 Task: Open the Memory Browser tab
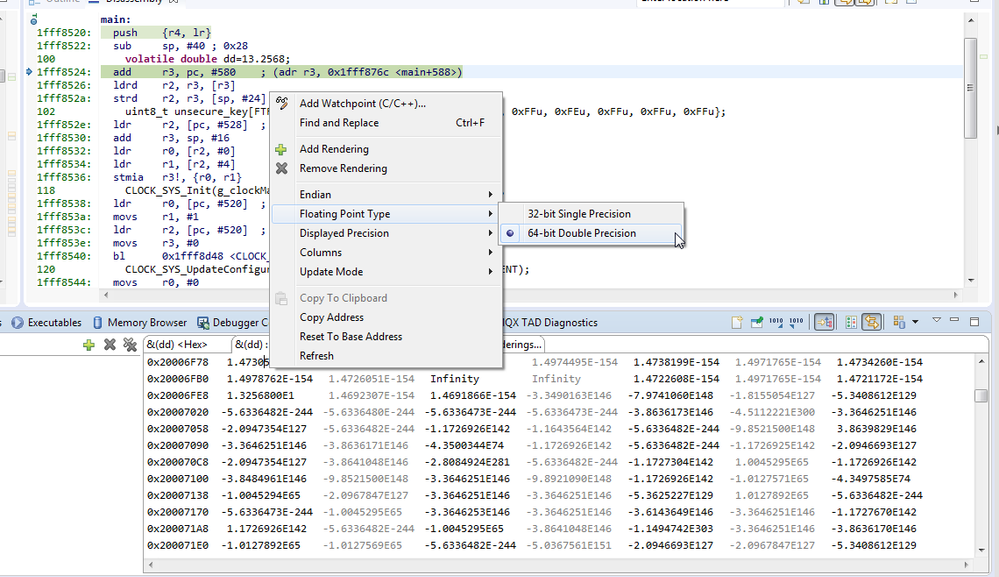click(140, 322)
